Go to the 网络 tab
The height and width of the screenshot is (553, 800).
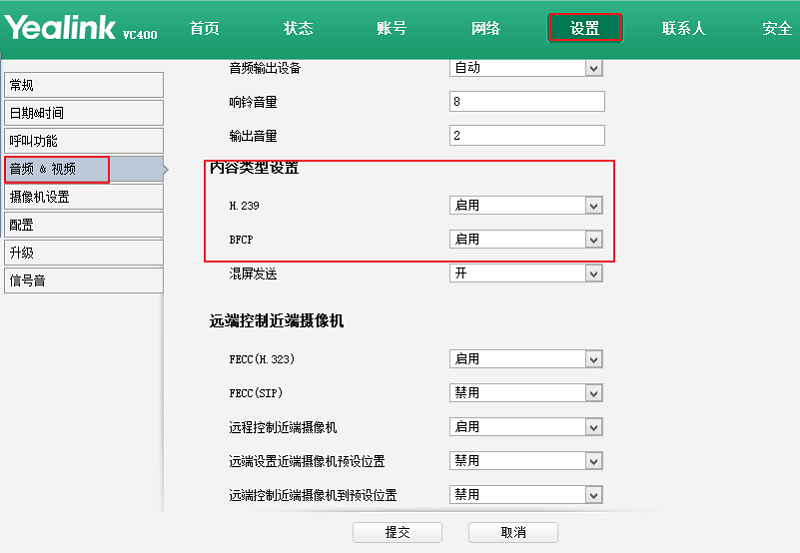[486, 28]
